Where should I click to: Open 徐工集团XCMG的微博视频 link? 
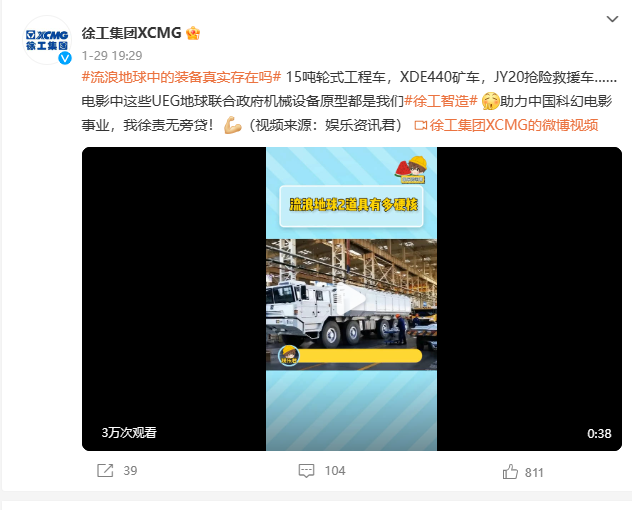coord(514,125)
